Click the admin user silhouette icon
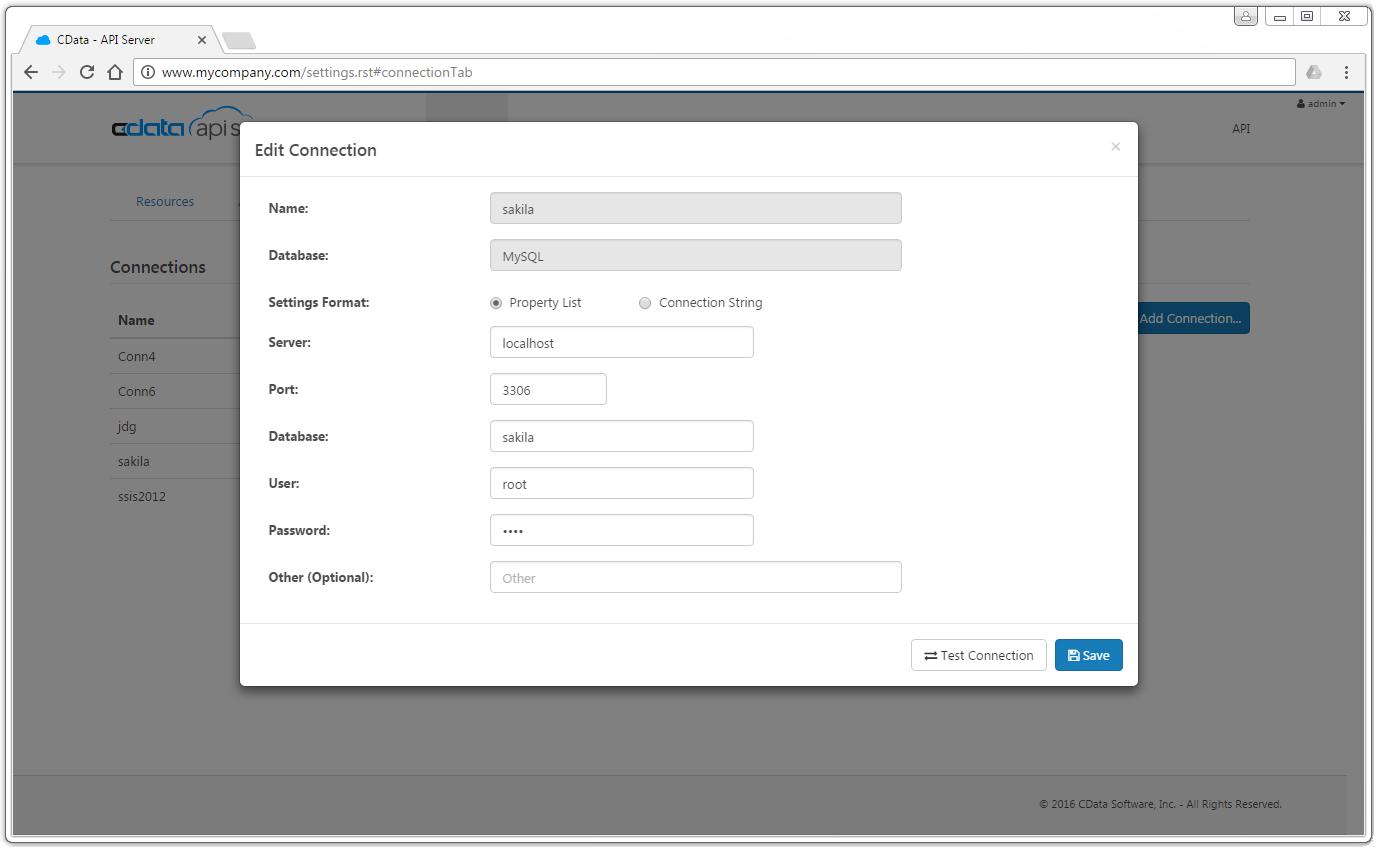The image size is (1381, 851). tap(1302, 103)
